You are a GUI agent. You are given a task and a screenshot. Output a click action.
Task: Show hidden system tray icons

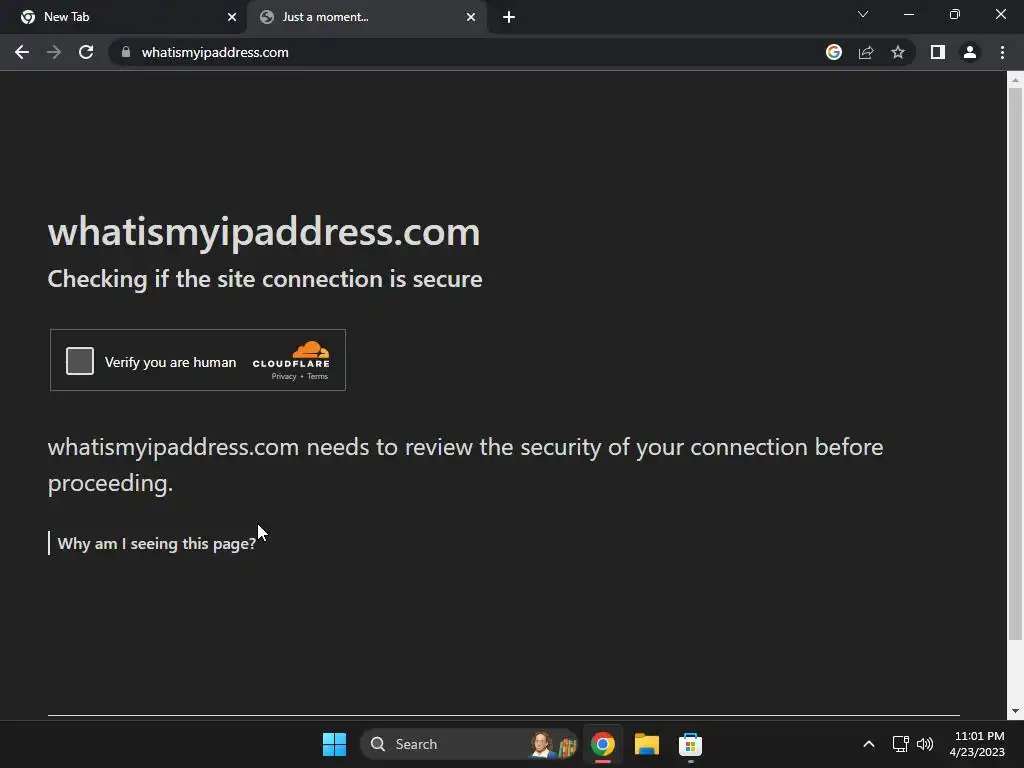[869, 744]
